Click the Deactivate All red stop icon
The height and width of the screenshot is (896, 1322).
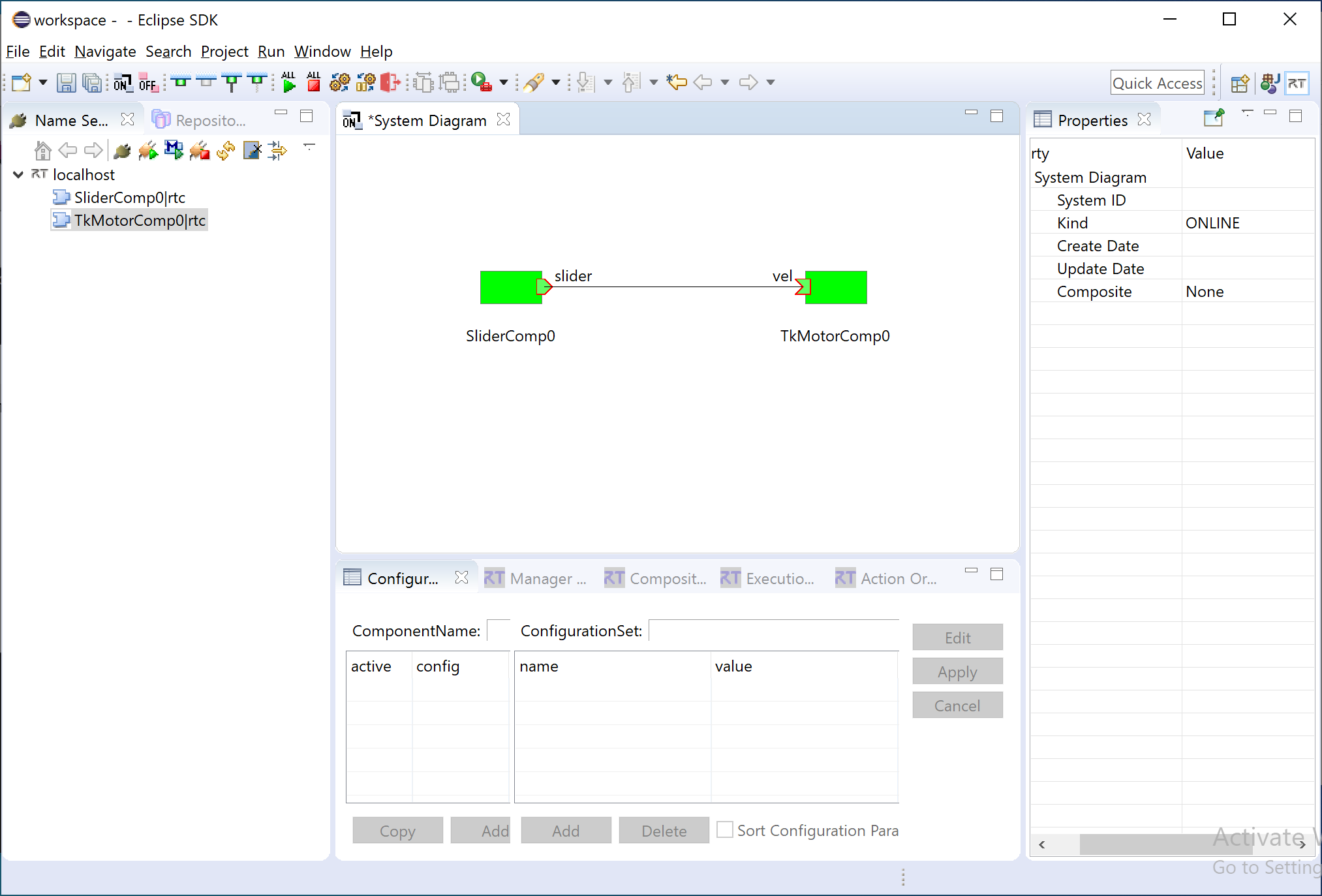tap(314, 82)
